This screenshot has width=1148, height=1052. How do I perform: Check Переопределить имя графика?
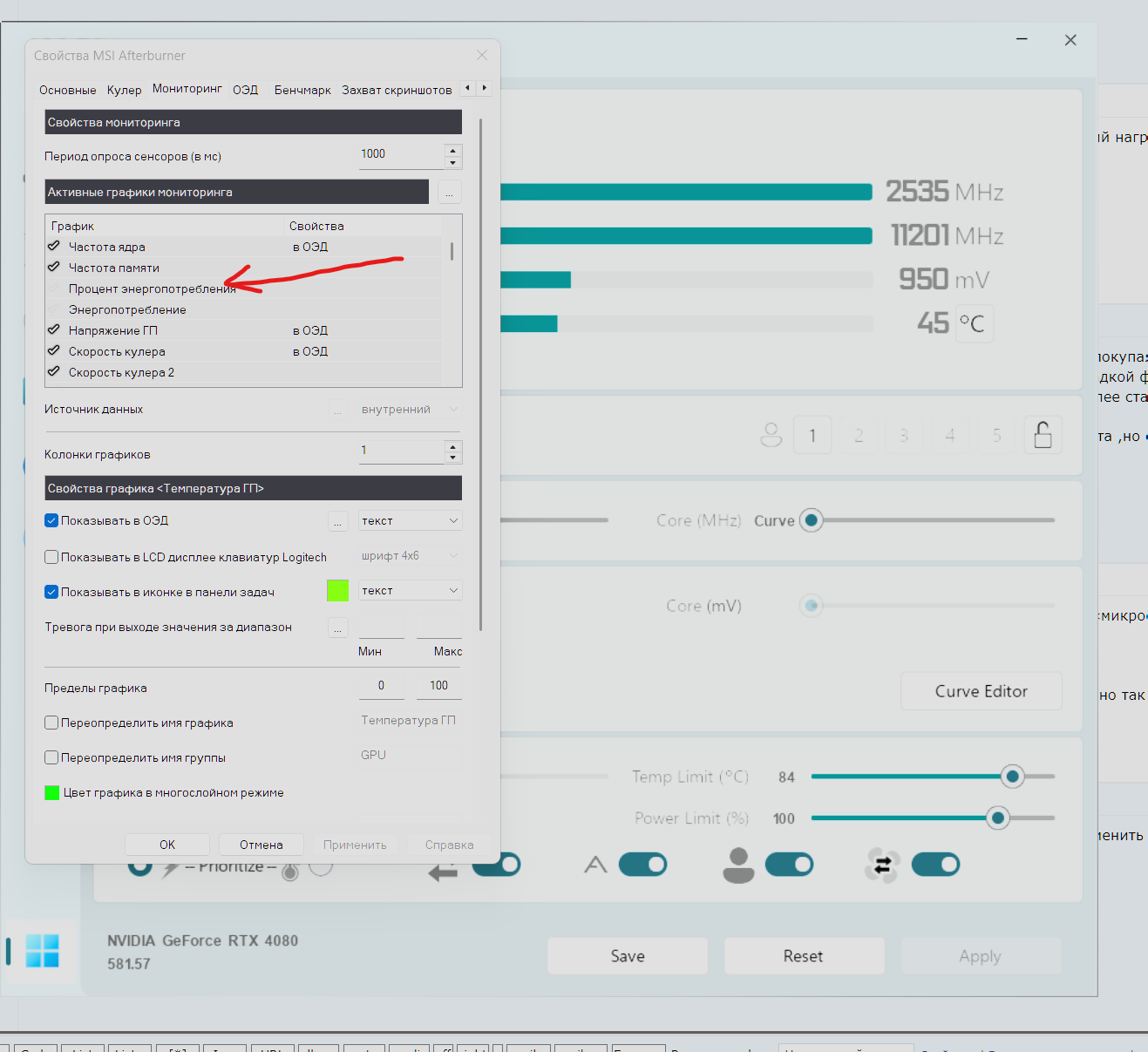tap(51, 723)
